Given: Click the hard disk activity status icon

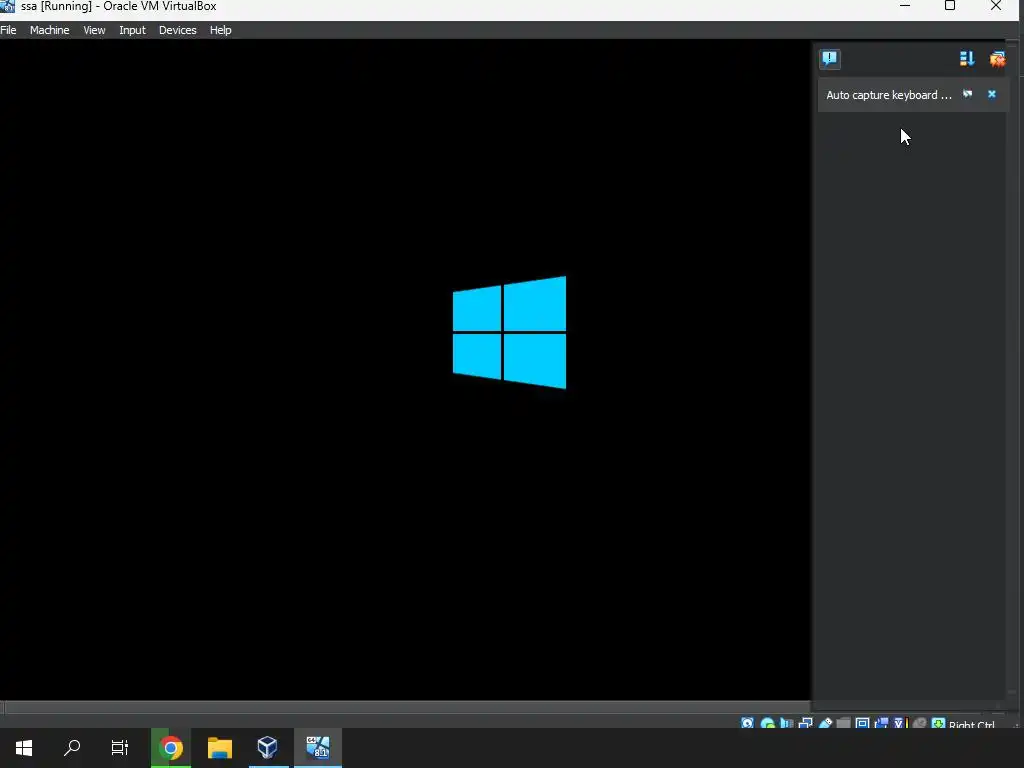Looking at the screenshot, I should [747, 723].
